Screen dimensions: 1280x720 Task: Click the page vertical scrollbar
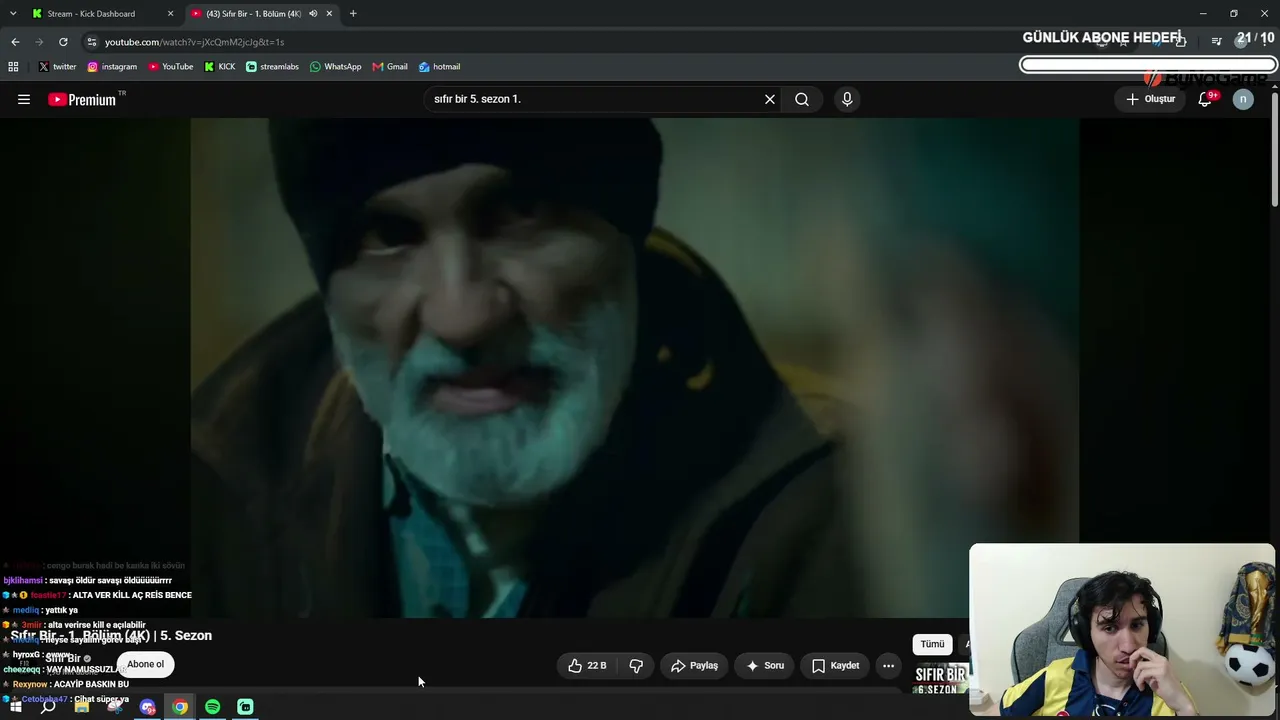(x=1274, y=150)
